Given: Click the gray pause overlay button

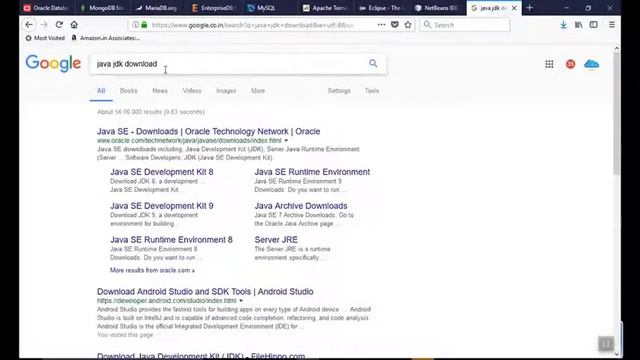Looking at the screenshot, I should click(606, 344).
